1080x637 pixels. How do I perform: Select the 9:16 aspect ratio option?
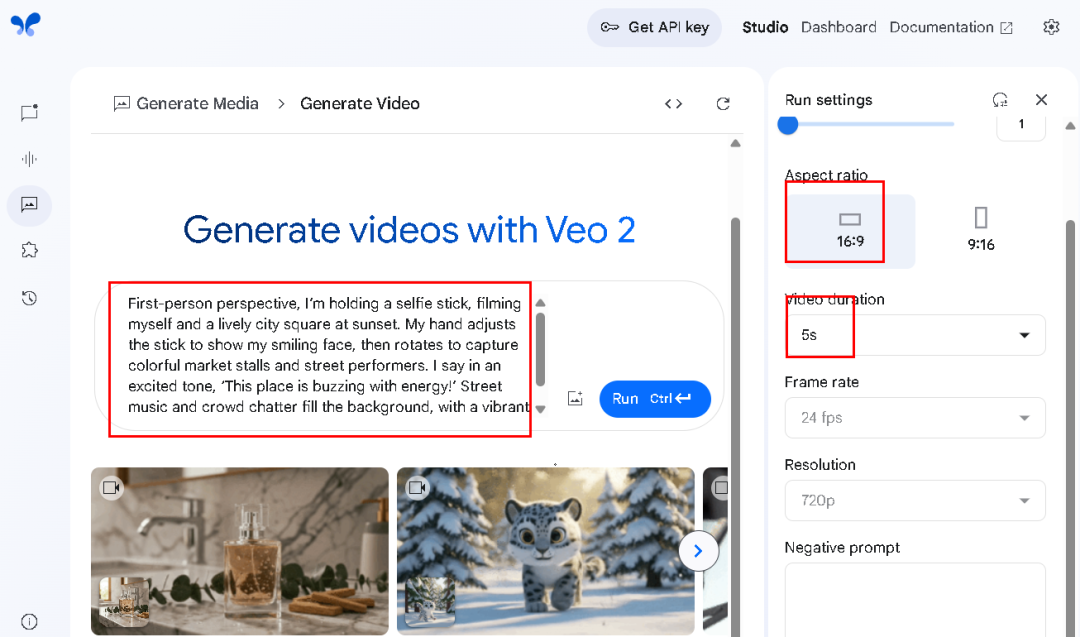pos(980,230)
